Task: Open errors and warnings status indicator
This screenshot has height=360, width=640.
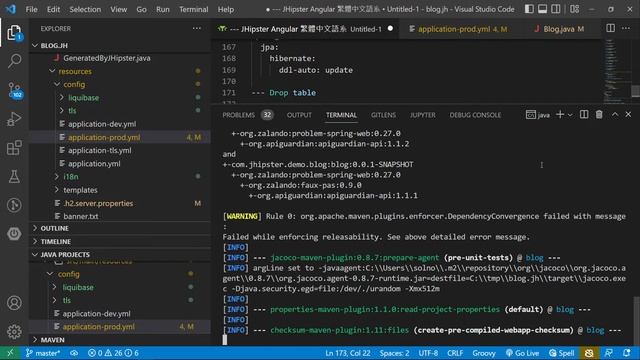Action: 113,353
